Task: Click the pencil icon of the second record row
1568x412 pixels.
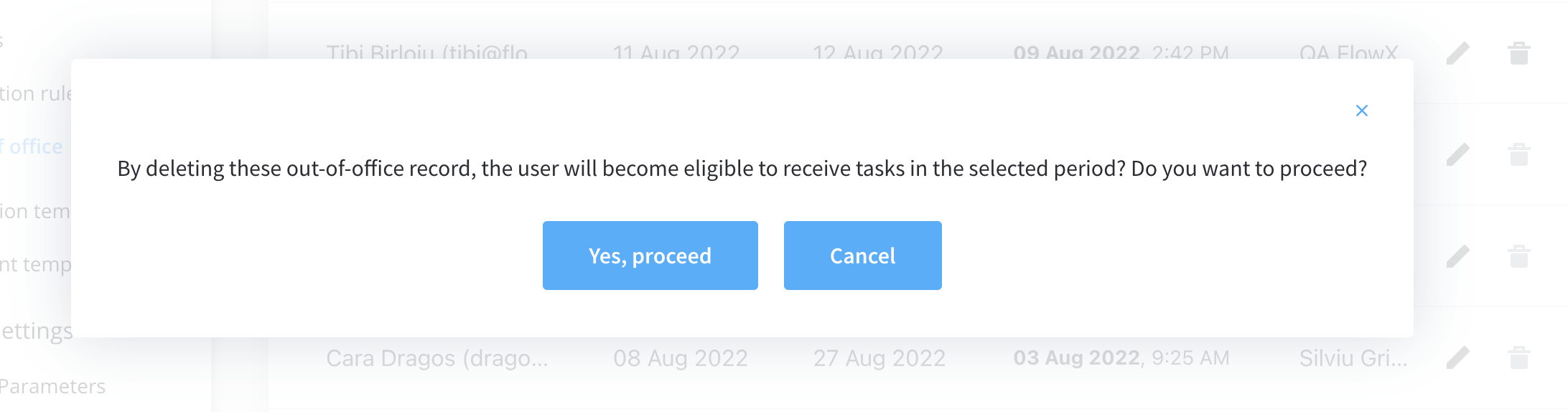Action: 1457,154
